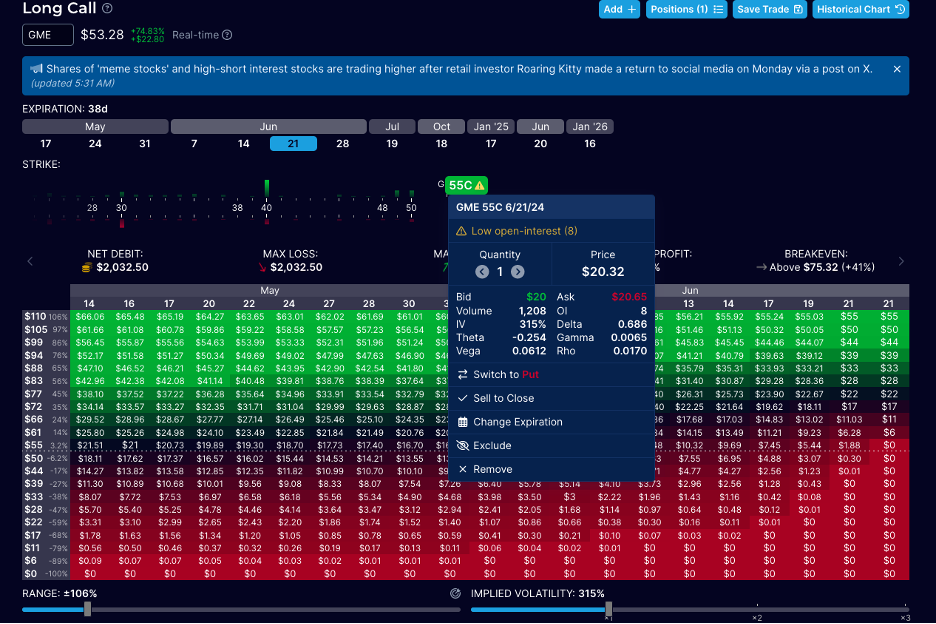This screenshot has width=936, height=624.
Task: Choose Change Expiration from the popup
Action: [x=517, y=422]
